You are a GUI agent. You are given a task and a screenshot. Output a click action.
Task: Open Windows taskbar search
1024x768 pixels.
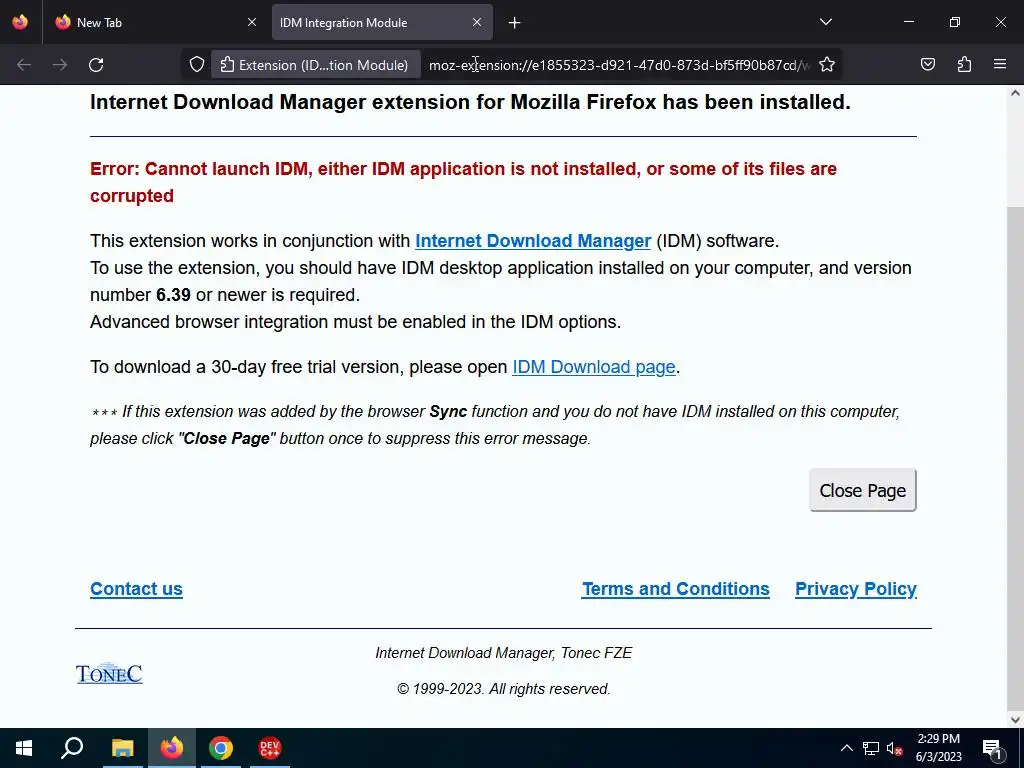(72, 748)
